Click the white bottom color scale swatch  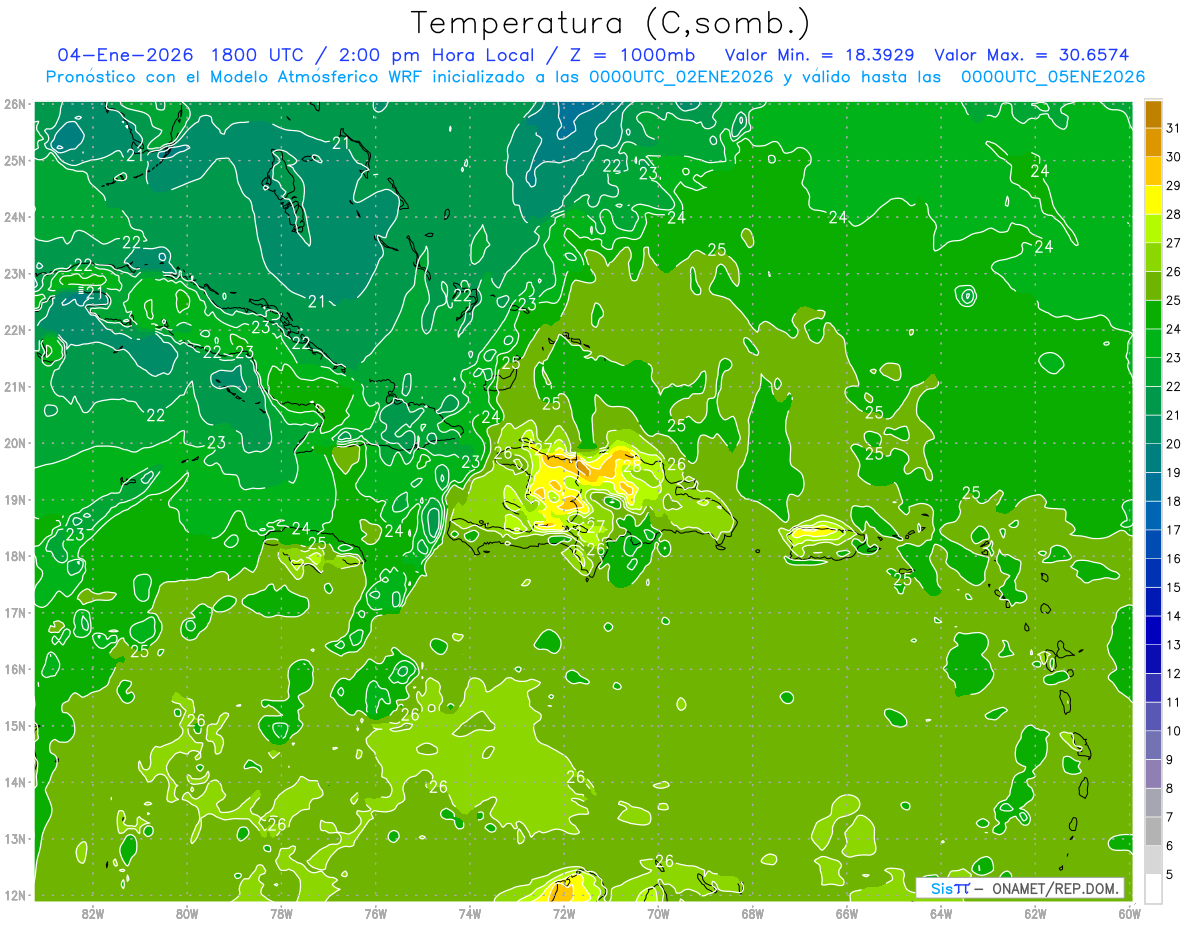pyautogui.click(x=1153, y=888)
